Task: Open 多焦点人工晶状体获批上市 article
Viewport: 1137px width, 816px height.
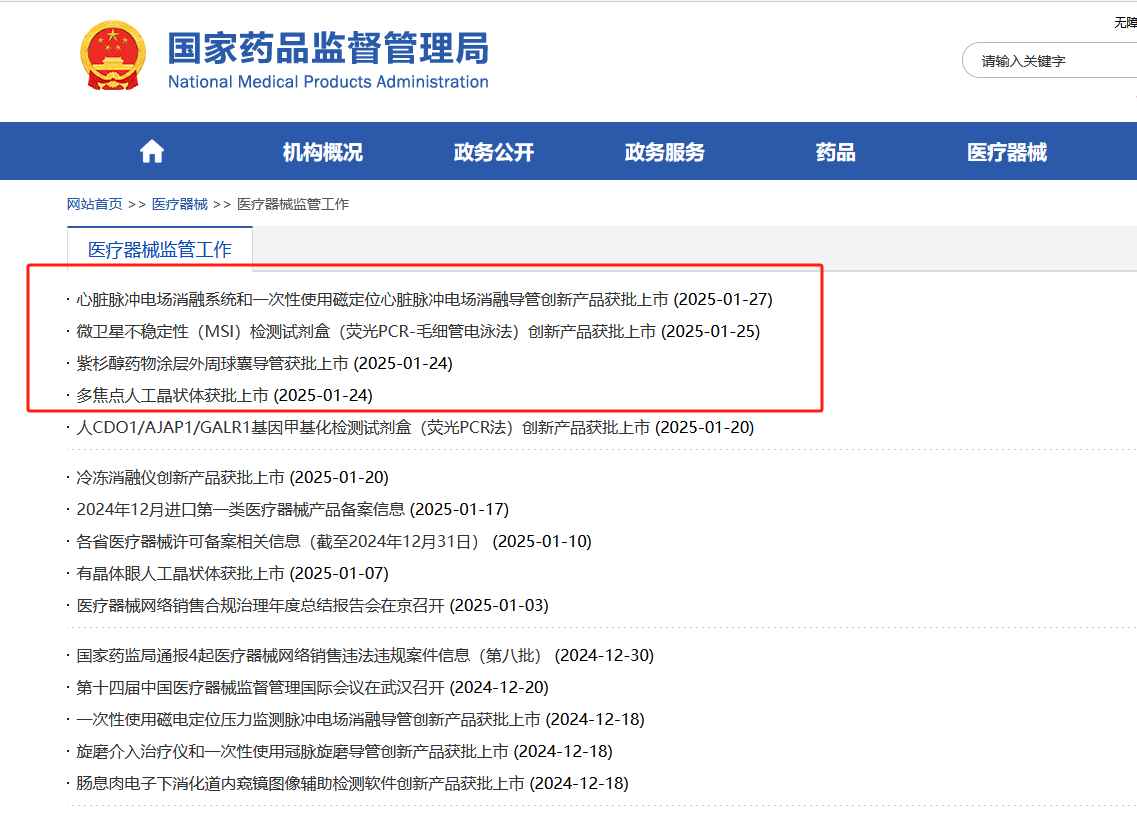Action: click(x=225, y=395)
